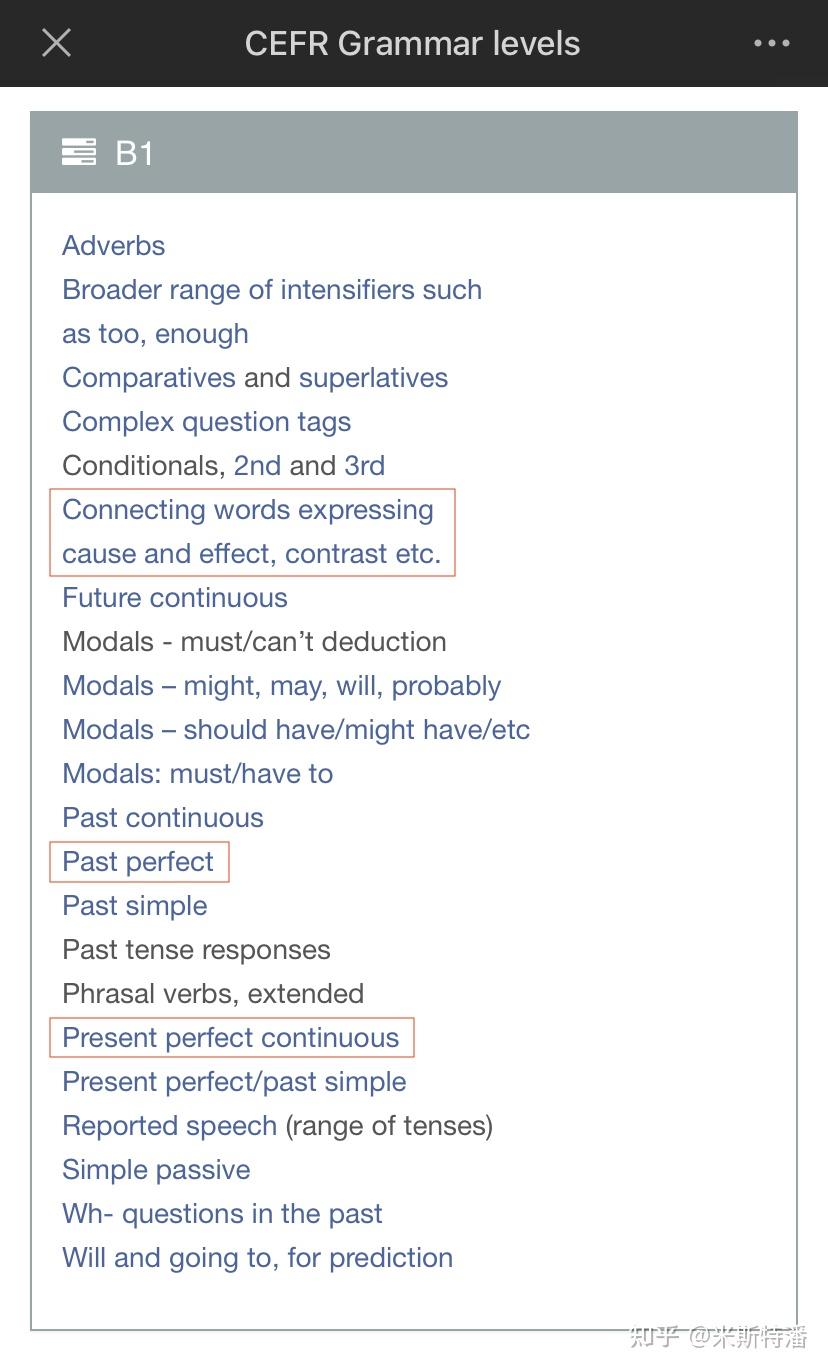
Task: Collapse the B1 section header
Action: coord(414,152)
